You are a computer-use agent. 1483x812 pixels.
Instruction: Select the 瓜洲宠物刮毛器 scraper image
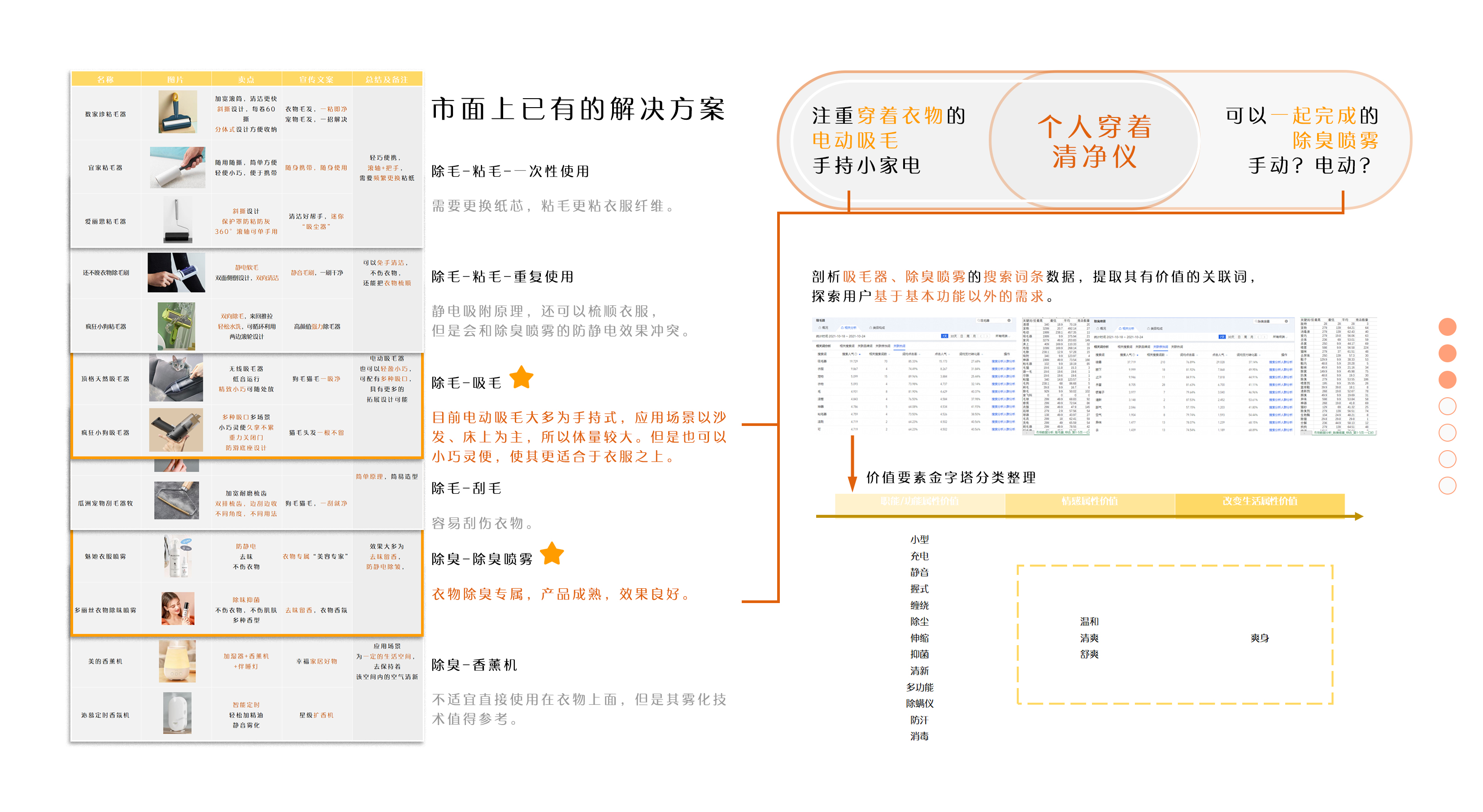coord(177,501)
